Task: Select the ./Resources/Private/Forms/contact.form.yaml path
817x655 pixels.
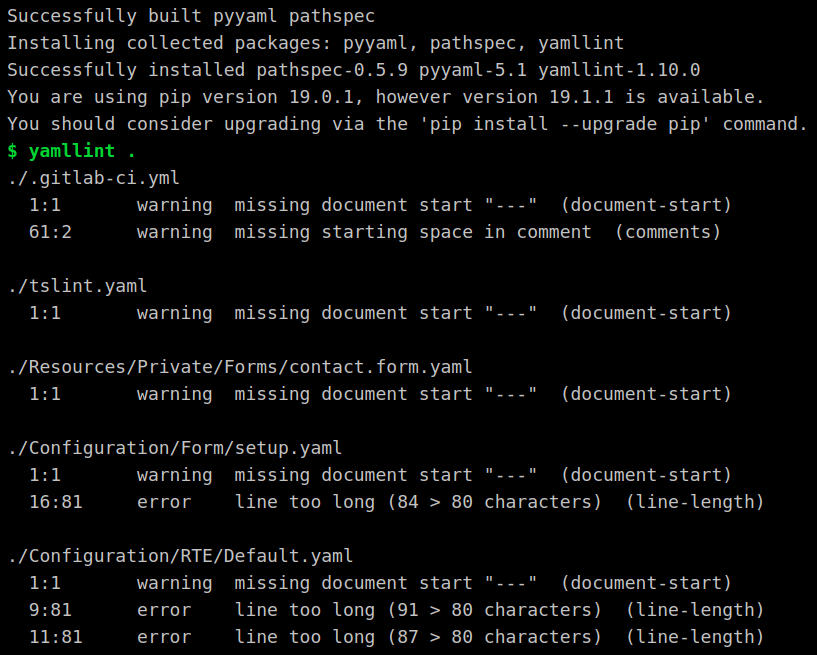Action: point(240,367)
